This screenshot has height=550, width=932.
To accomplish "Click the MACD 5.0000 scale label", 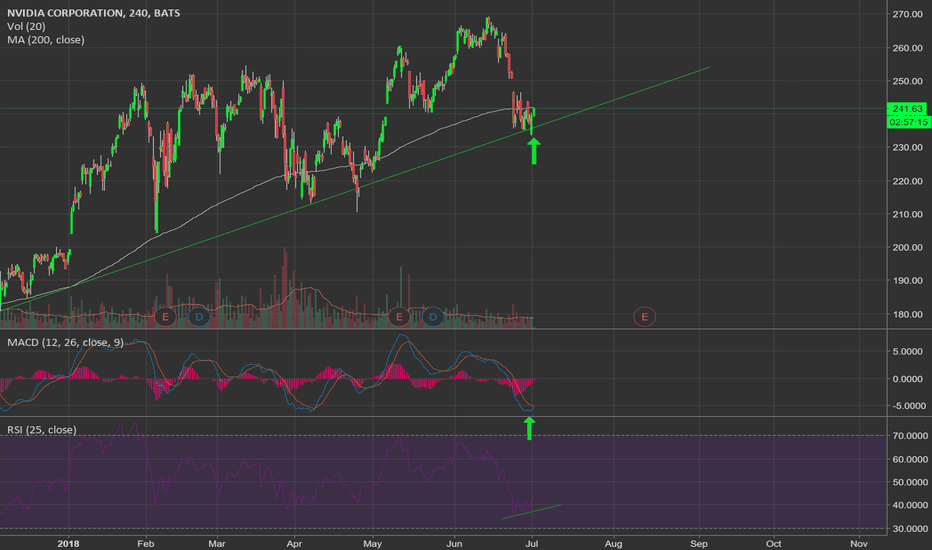I will (909, 351).
